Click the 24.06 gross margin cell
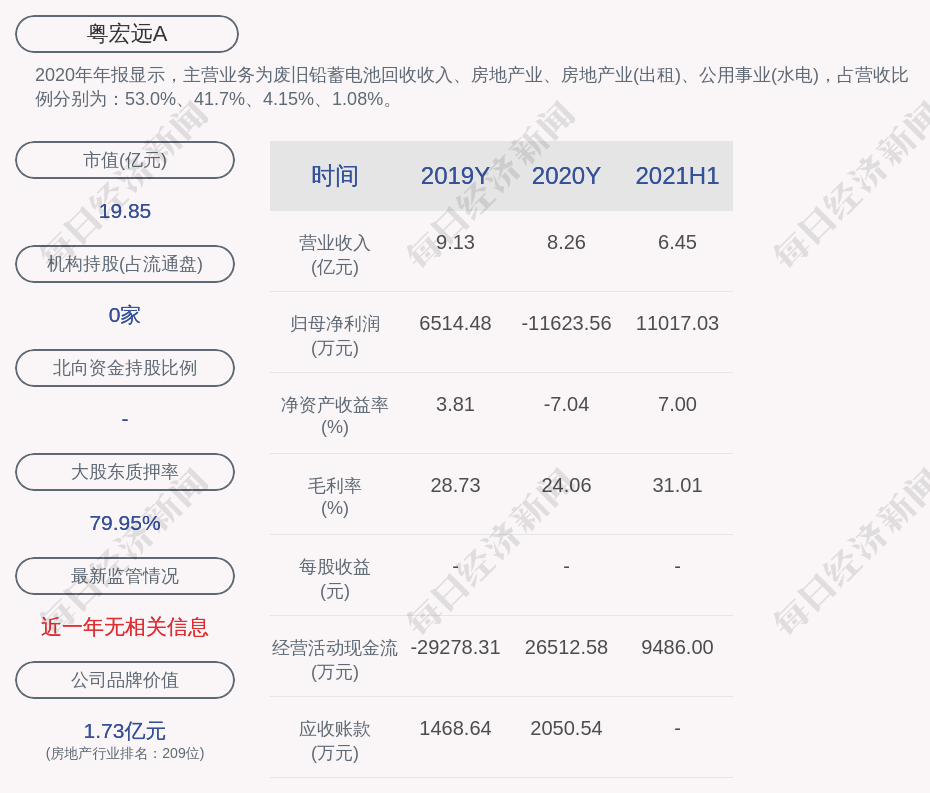Viewport: 930px width, 793px height. coord(566,486)
